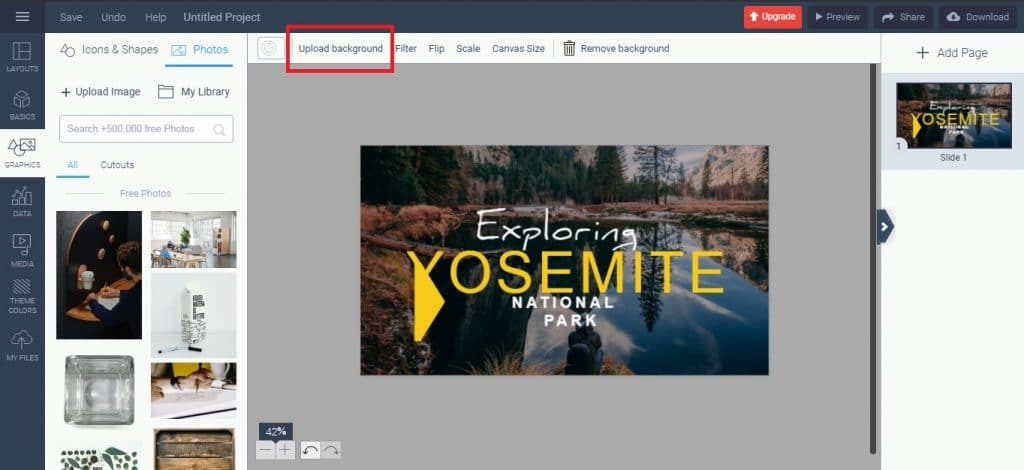Click the trash icon for Remove background
The image size is (1024, 470).
[569, 48]
